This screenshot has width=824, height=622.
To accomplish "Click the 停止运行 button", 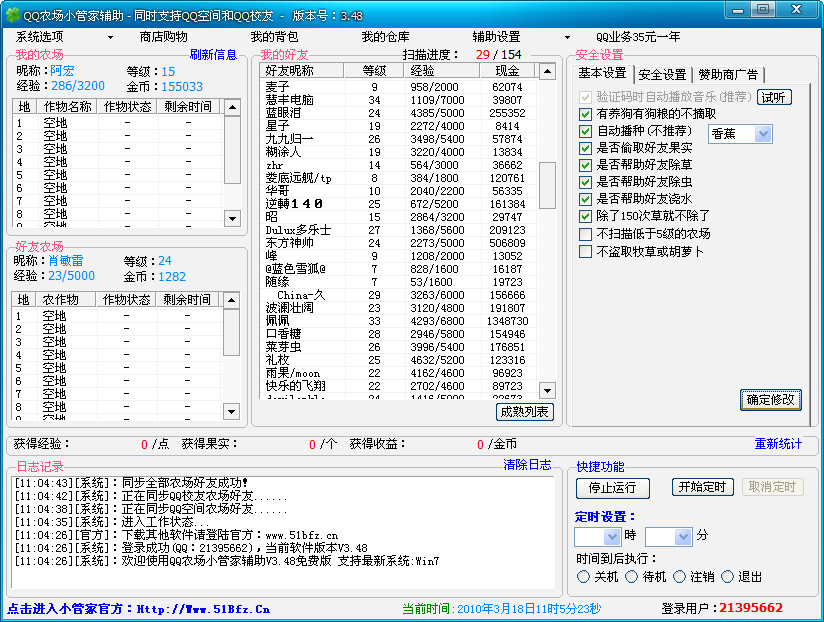I will [612, 488].
